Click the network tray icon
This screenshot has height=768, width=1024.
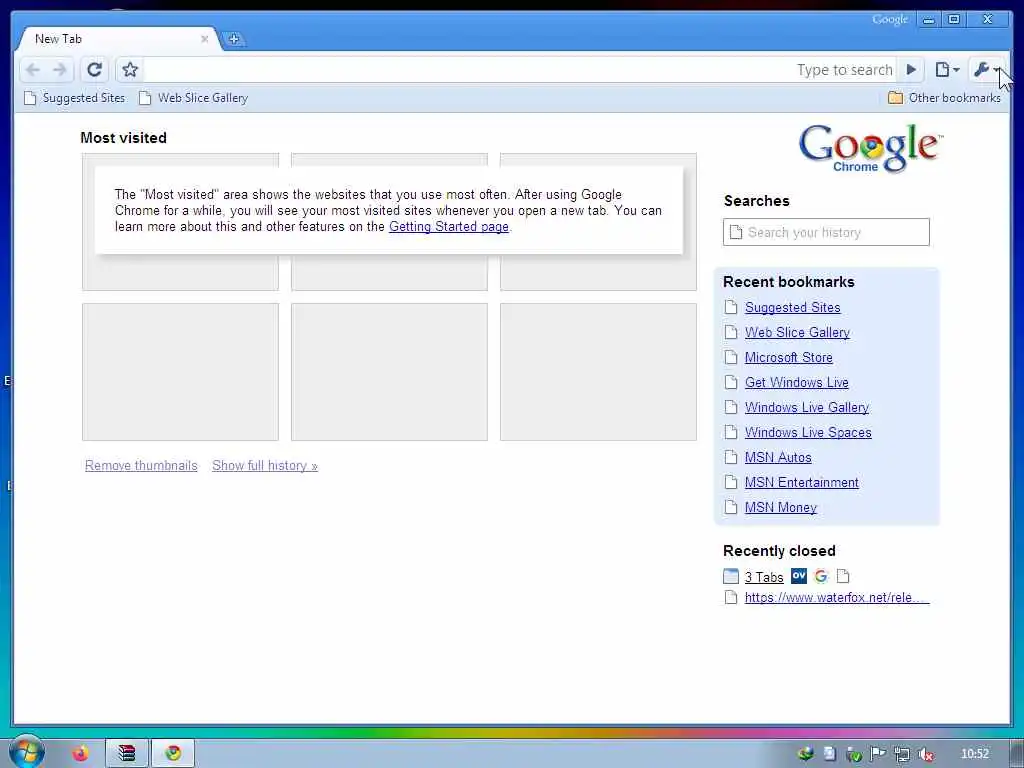point(902,754)
